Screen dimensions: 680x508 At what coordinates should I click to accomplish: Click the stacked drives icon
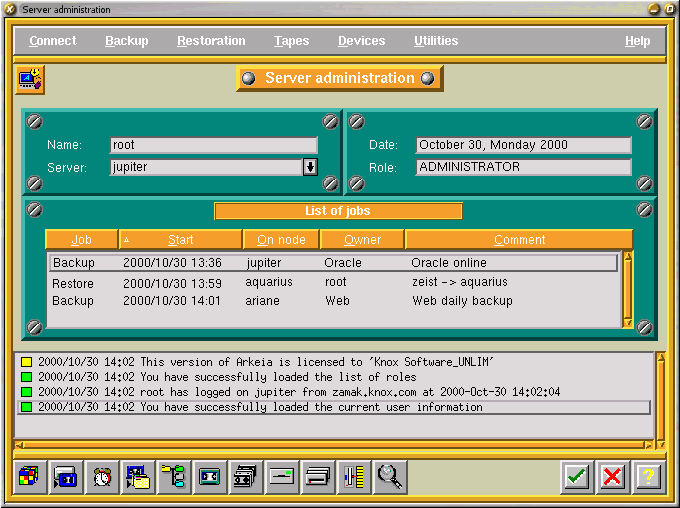tap(318, 477)
